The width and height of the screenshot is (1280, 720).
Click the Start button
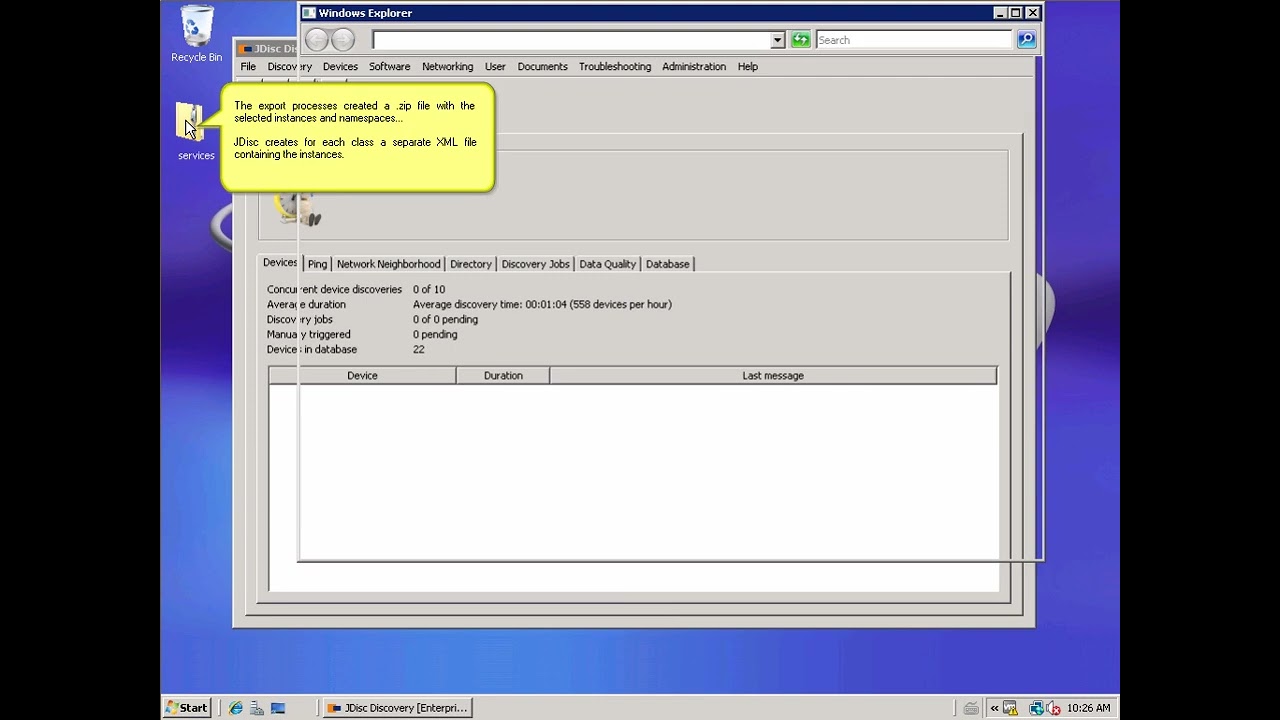tap(188, 708)
